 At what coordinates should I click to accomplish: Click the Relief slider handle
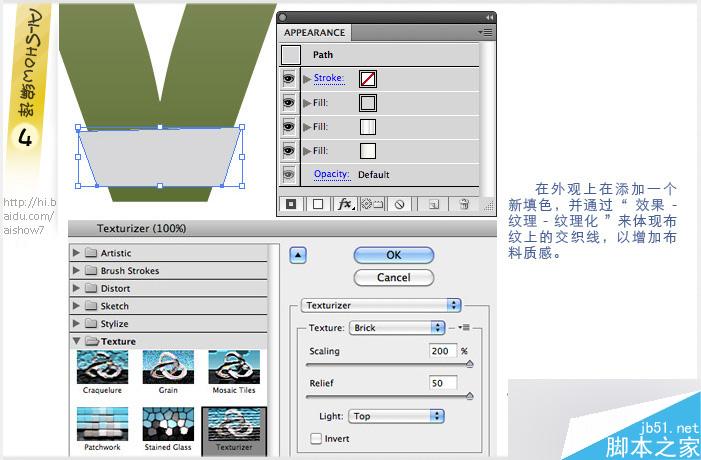(469, 396)
